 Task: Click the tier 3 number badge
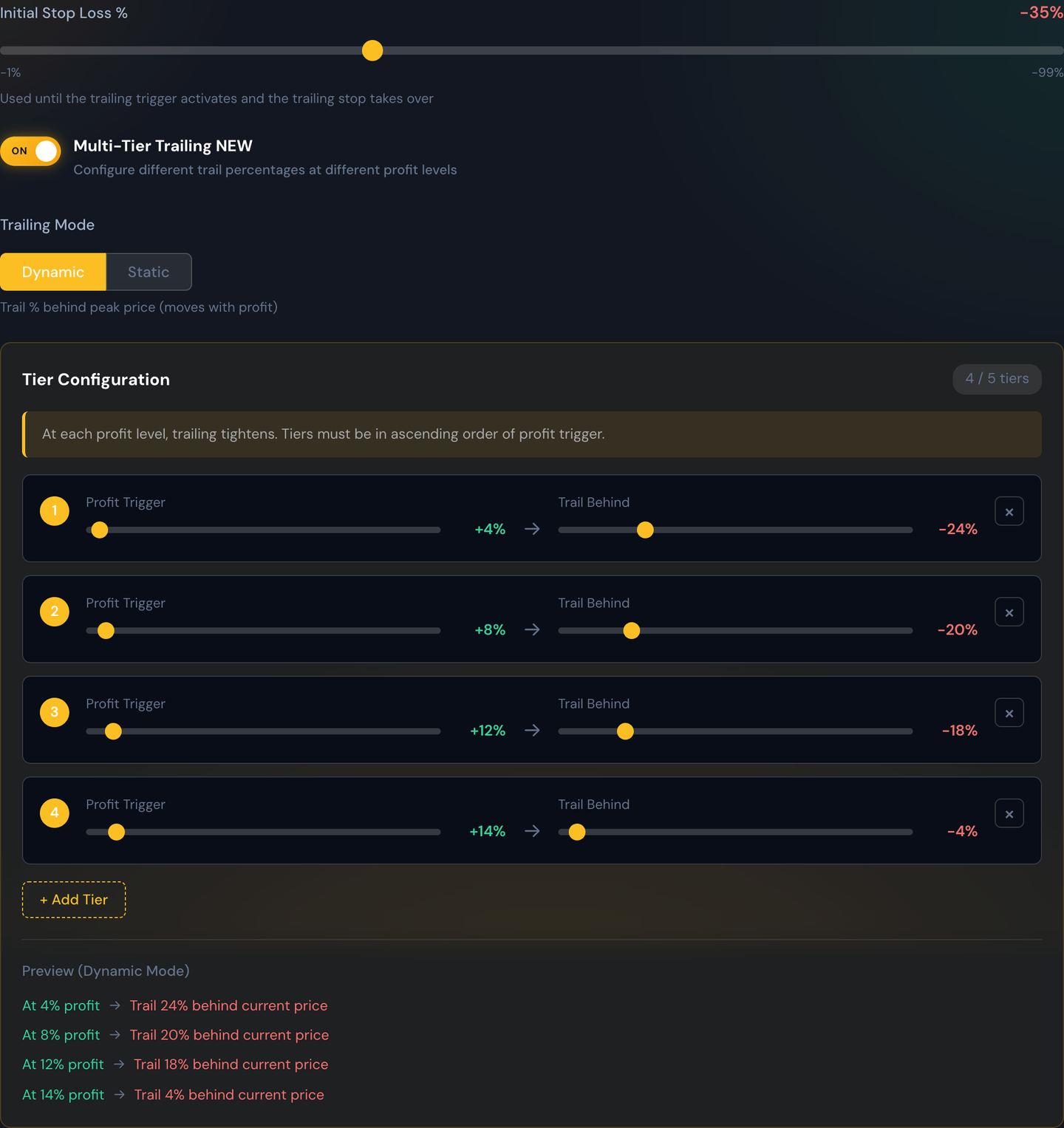click(55, 712)
